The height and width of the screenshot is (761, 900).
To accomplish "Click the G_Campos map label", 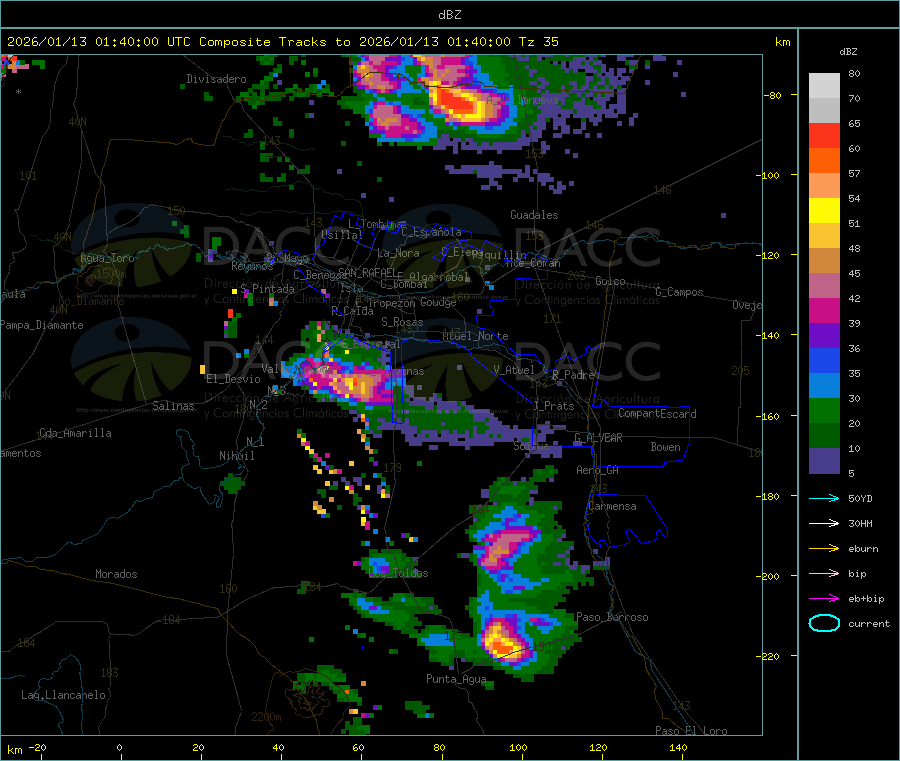I will pos(679,292).
